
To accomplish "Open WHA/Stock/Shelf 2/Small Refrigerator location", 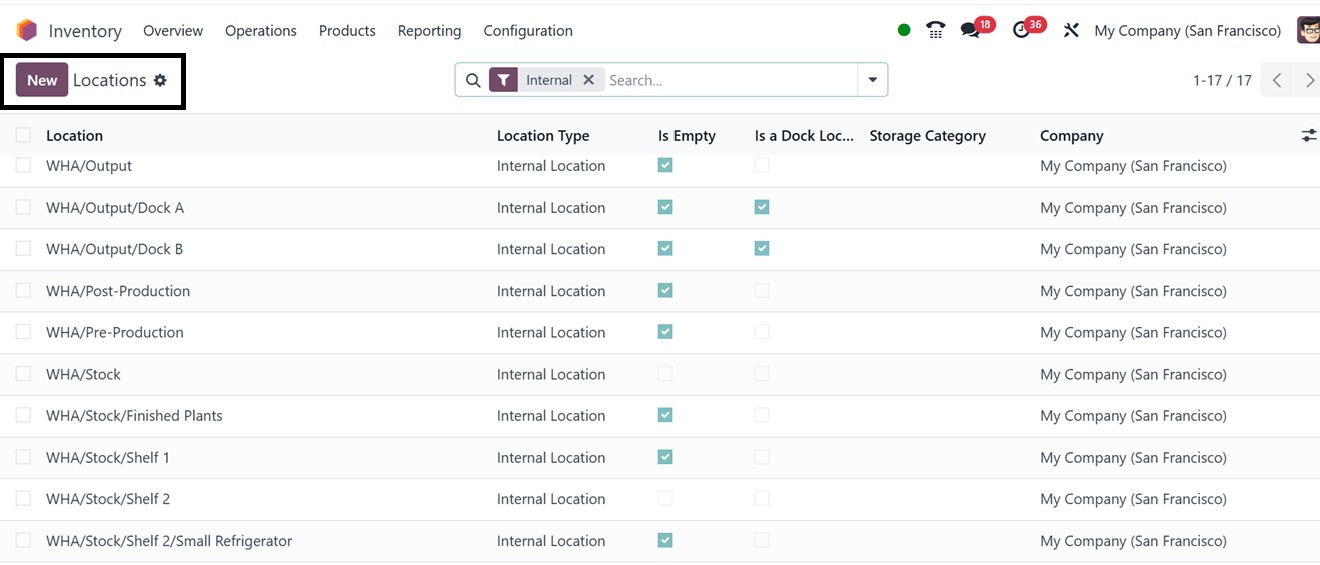I will point(169,541).
